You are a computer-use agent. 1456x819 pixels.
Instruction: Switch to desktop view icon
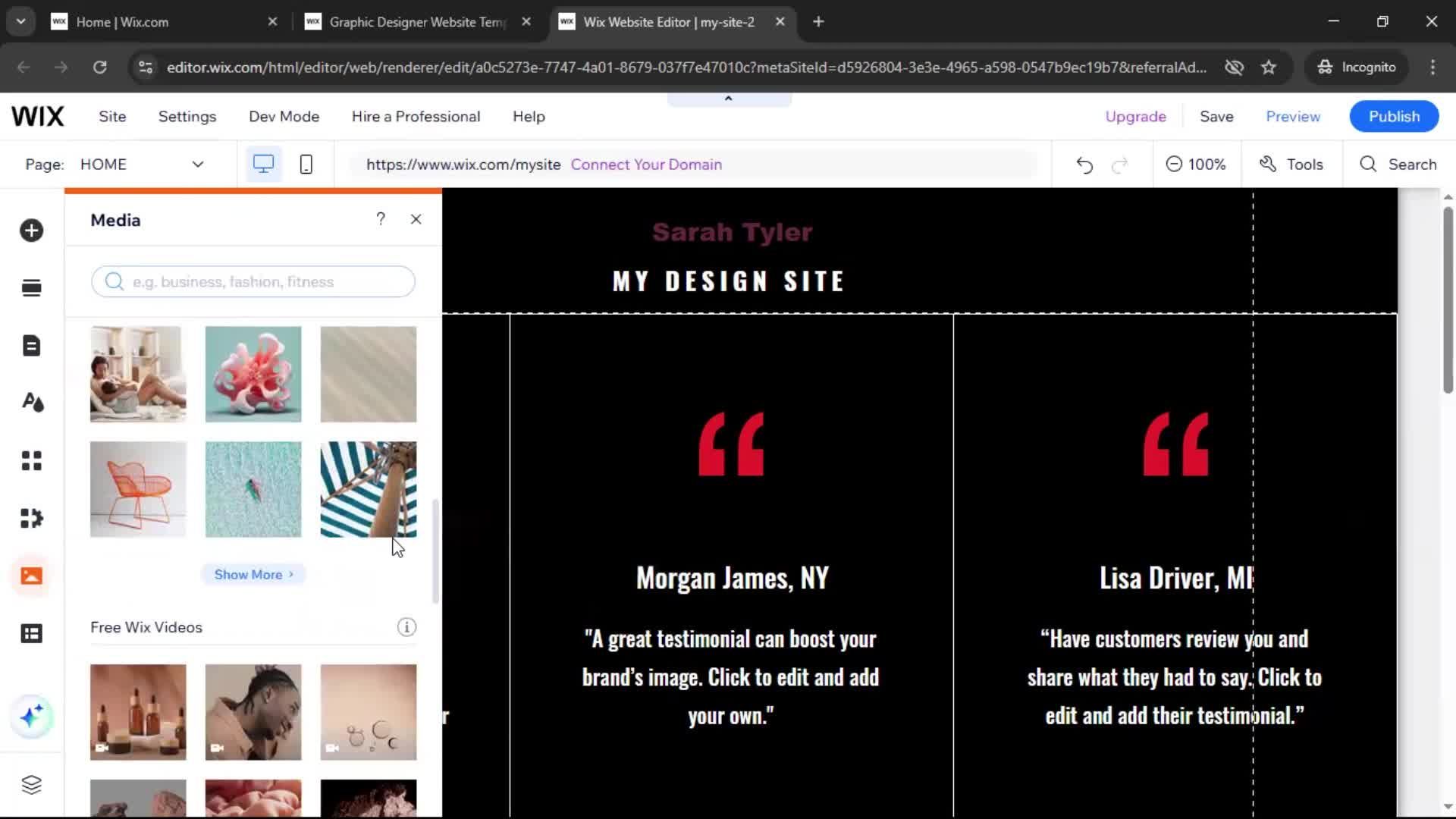[x=263, y=165]
